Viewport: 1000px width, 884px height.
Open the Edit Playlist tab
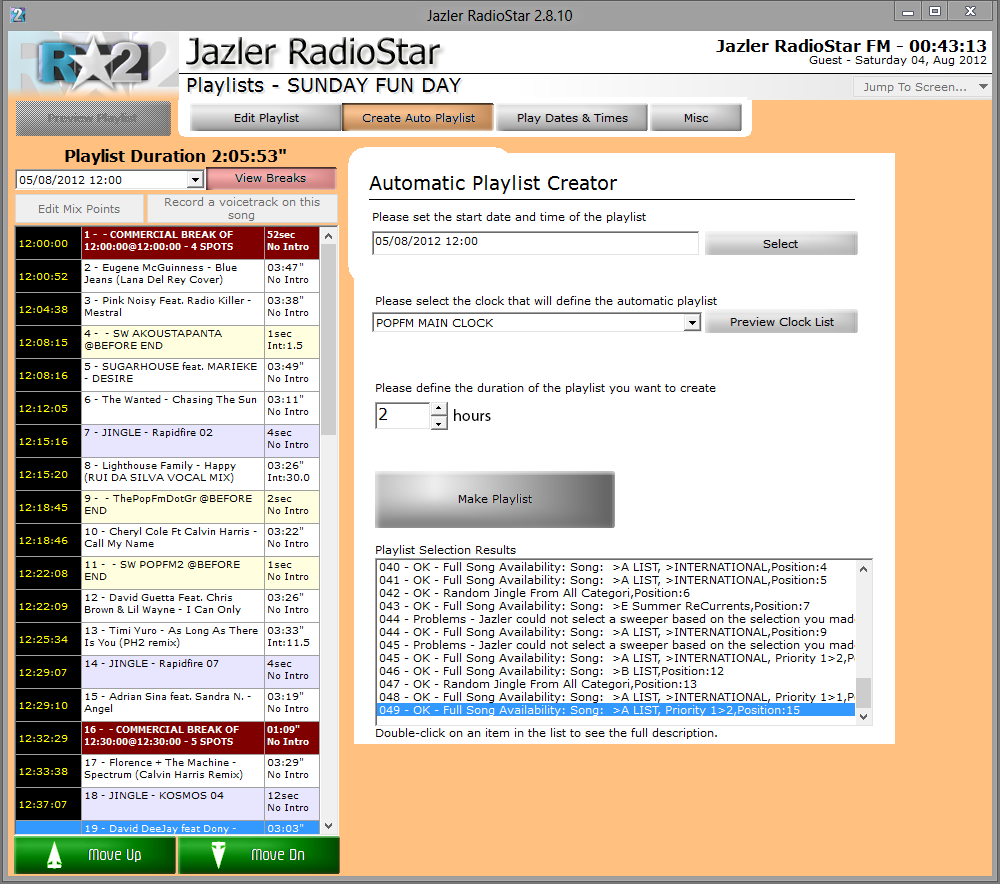click(266, 118)
